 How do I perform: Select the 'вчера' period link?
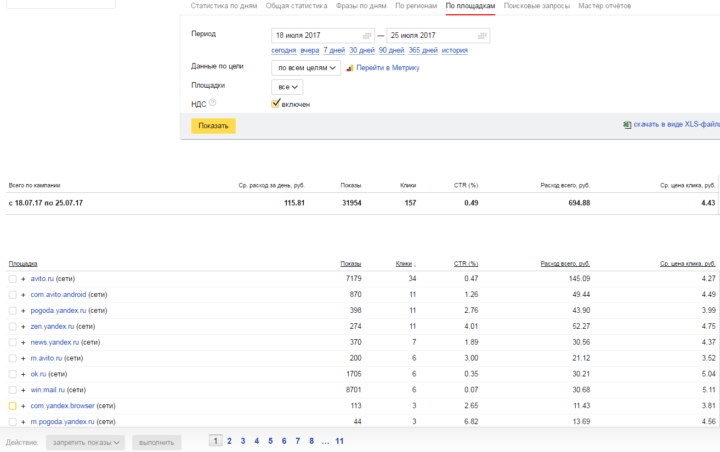tap(309, 50)
